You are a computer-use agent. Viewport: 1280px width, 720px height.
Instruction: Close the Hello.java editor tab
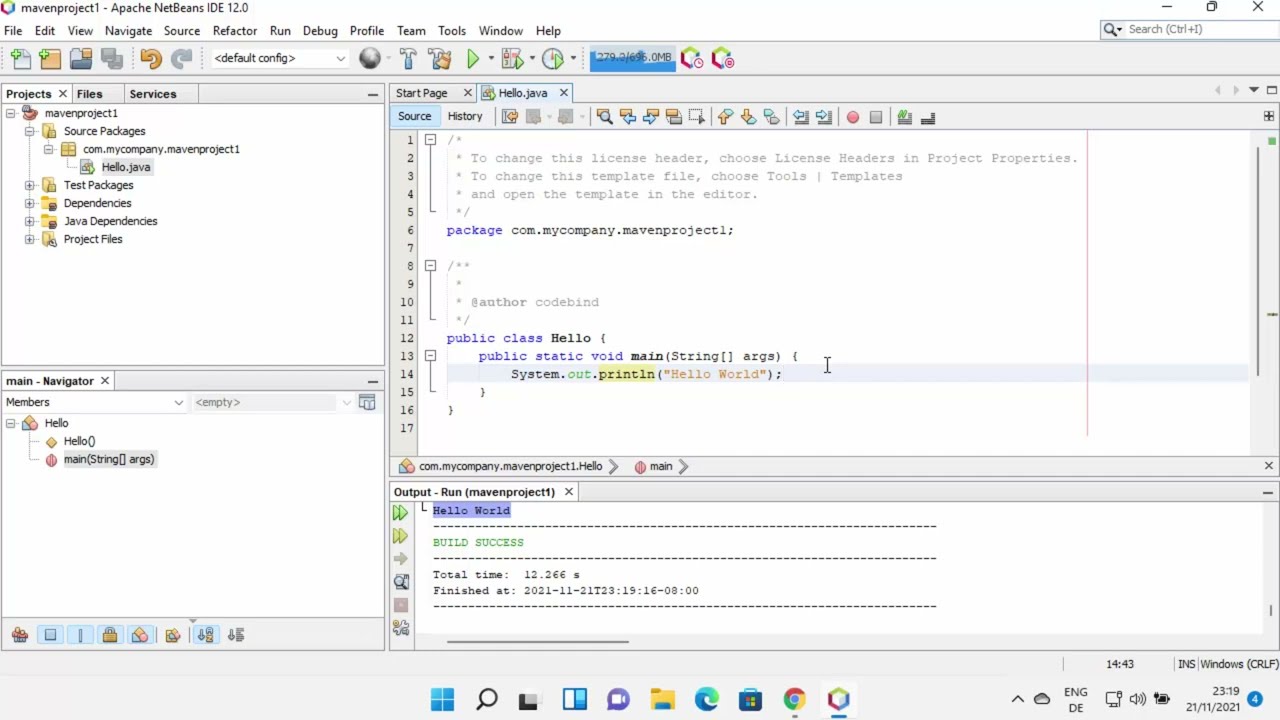pos(563,93)
